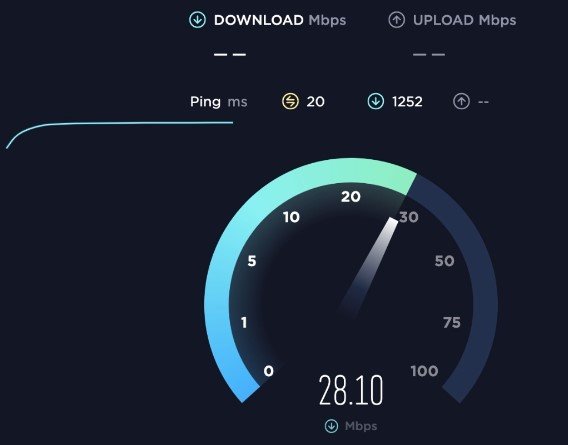Click the 75 mark on speed gauge
The width and height of the screenshot is (568, 445).
pyautogui.click(x=452, y=322)
